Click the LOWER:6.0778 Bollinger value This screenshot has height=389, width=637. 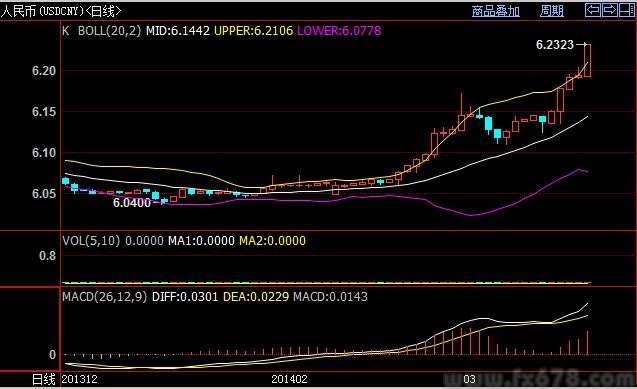click(x=339, y=31)
